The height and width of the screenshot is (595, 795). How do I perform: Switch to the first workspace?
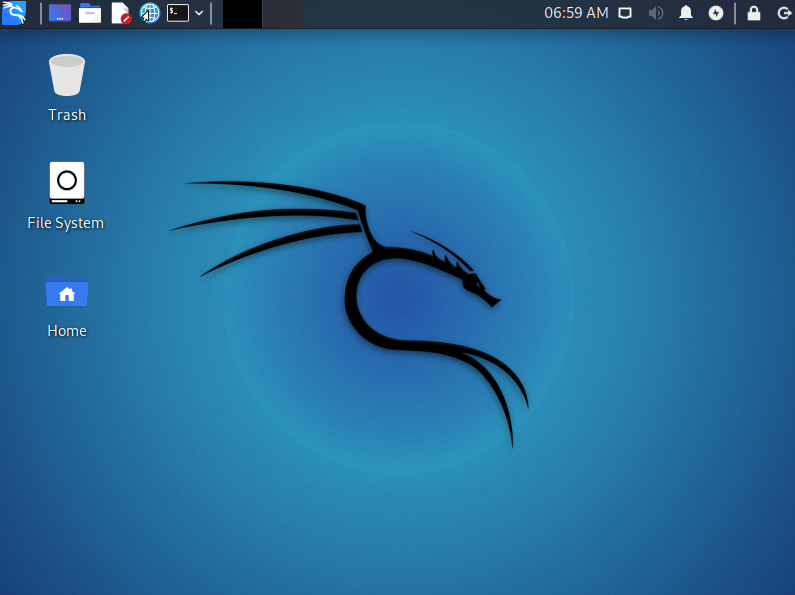tap(242, 13)
